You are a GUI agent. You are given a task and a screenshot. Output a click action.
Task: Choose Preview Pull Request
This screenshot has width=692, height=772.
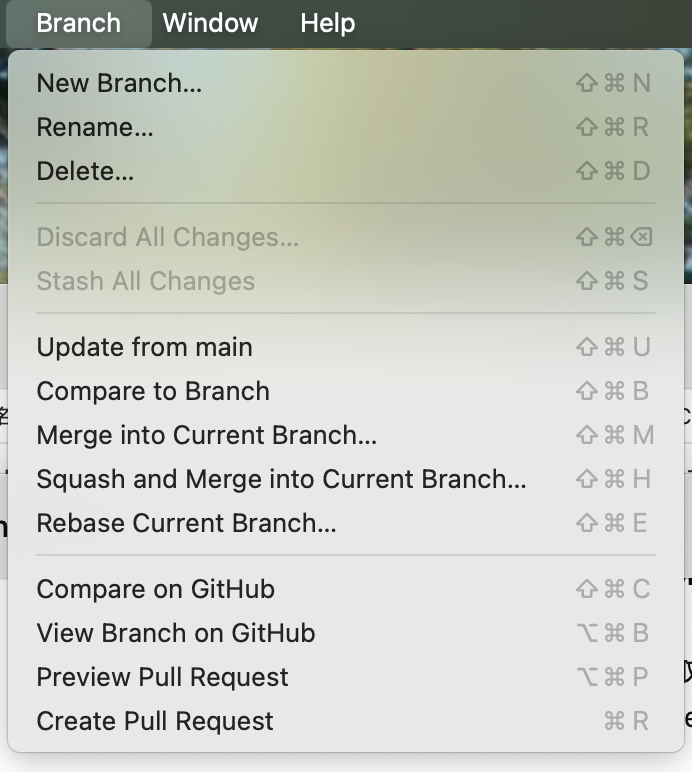[346, 677]
